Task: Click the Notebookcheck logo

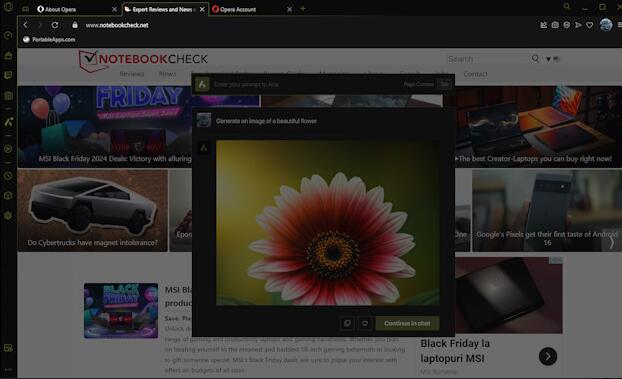Action: (143, 60)
